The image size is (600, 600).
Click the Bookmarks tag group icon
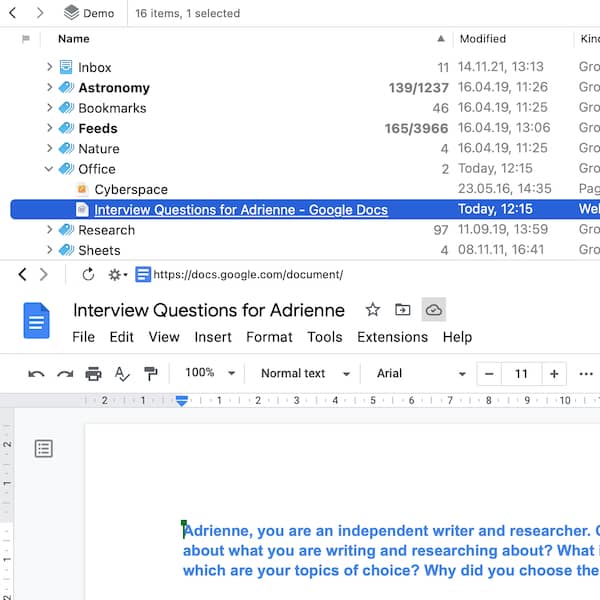(66, 108)
